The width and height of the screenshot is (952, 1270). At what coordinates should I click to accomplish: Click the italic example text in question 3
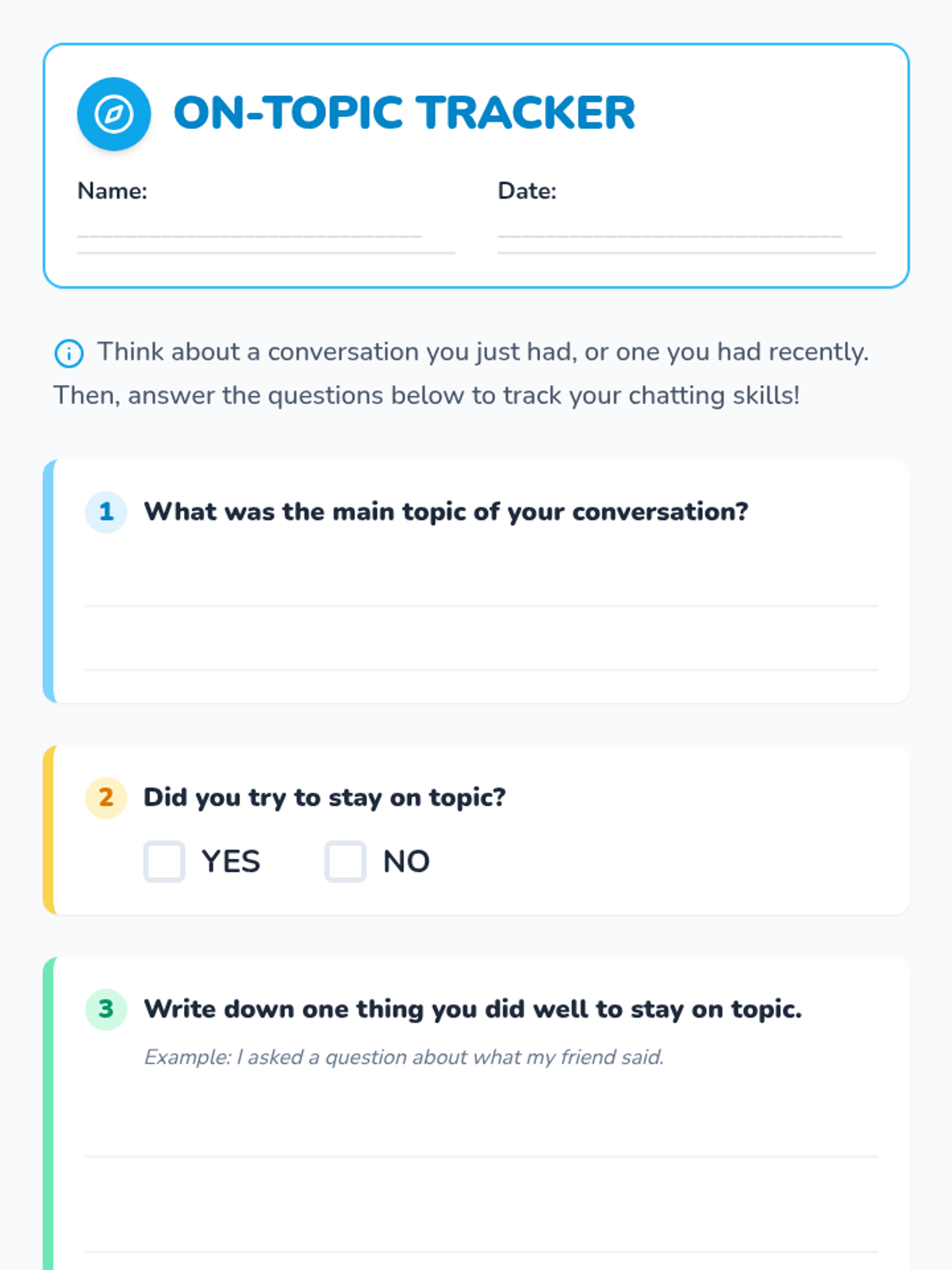point(404,1057)
